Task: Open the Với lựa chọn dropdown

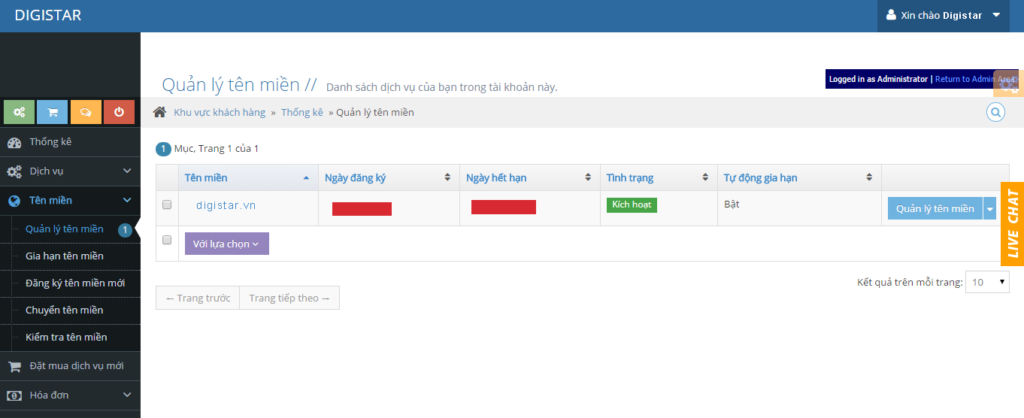Action: (226, 243)
